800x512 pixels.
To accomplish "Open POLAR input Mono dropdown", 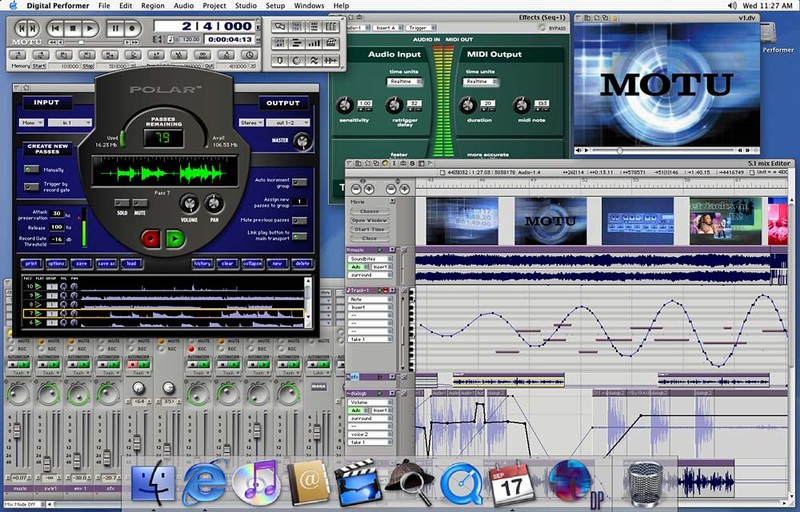I will pyautogui.click(x=31, y=122).
